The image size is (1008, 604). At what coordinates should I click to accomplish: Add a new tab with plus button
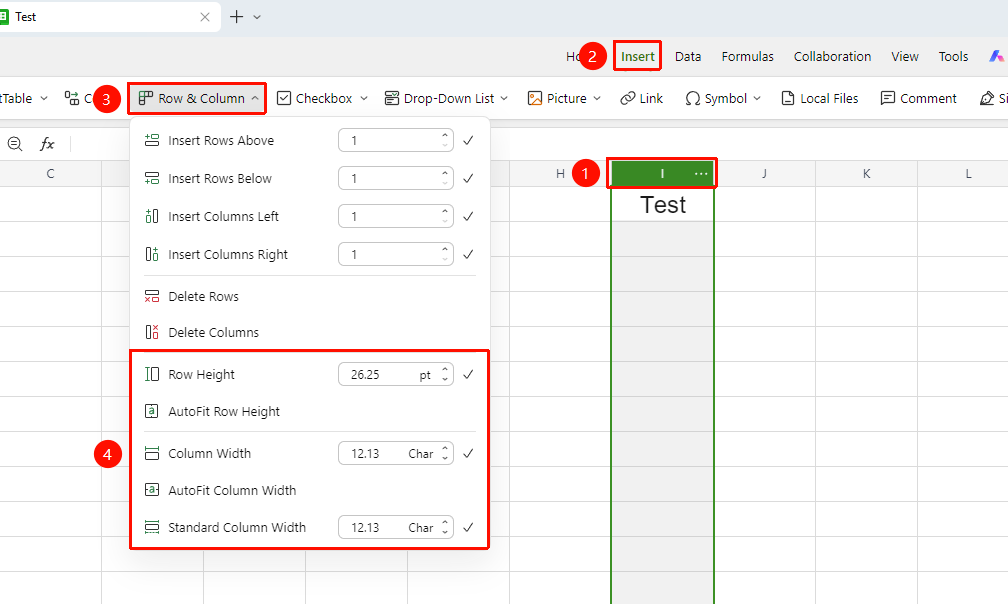(237, 17)
